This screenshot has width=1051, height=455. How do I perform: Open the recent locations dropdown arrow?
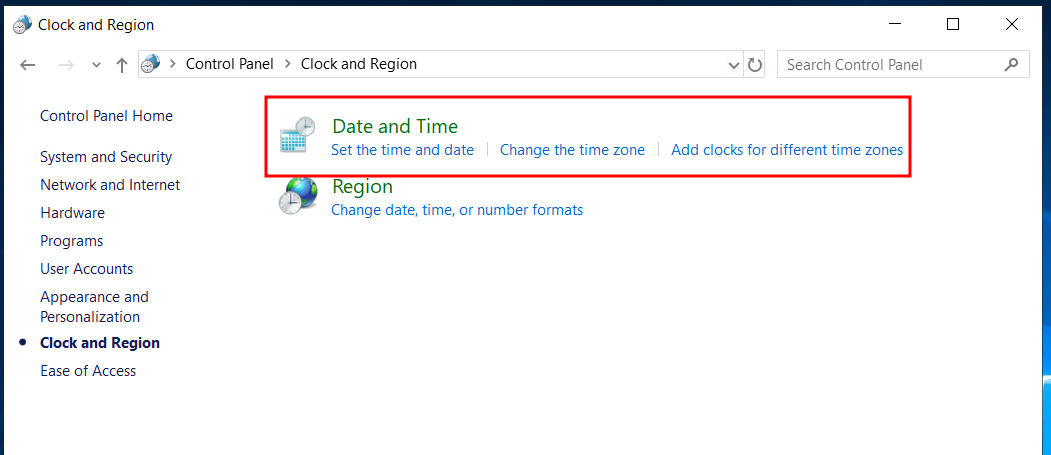tap(96, 65)
